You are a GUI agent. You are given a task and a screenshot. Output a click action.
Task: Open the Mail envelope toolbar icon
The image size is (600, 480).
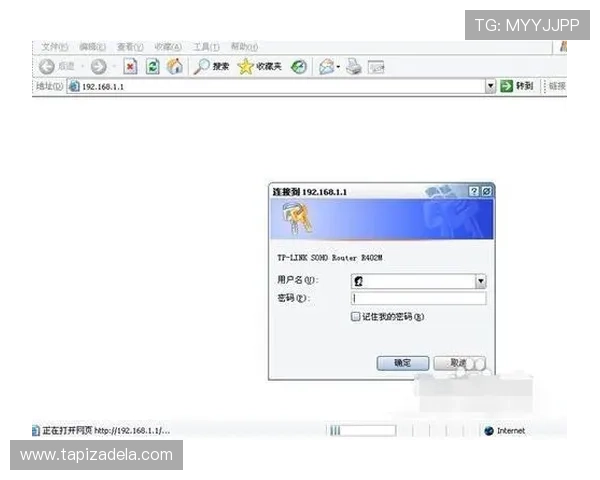tap(327, 66)
